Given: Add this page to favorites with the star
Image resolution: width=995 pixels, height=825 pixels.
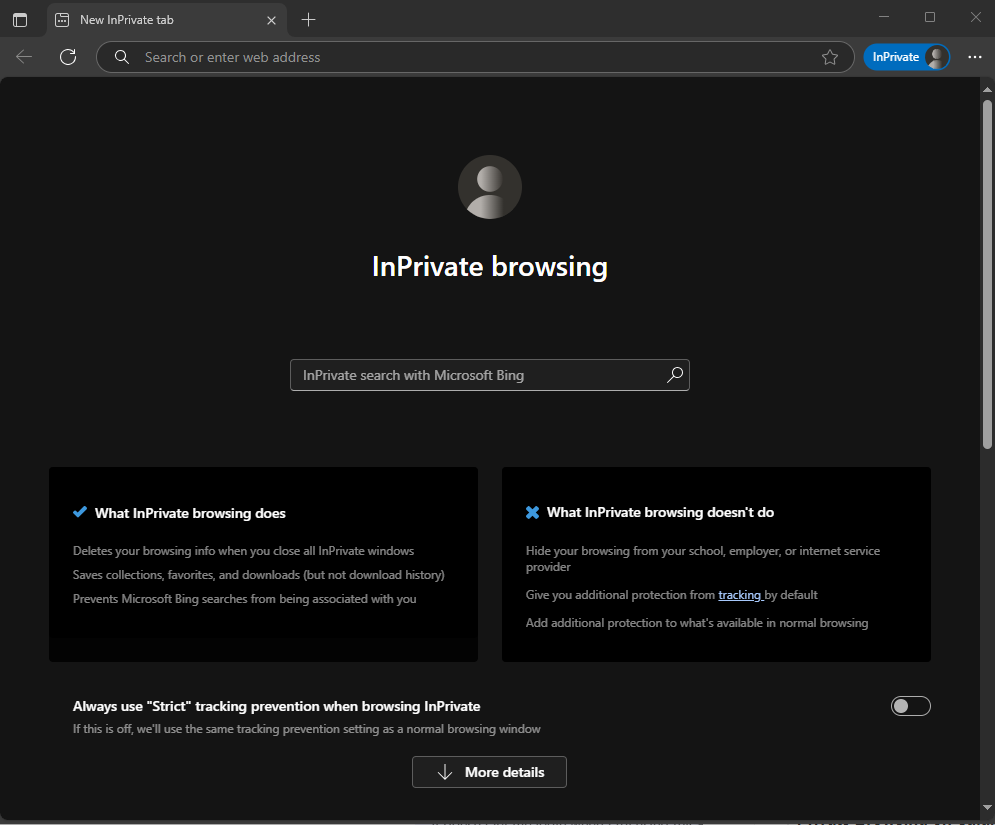Looking at the screenshot, I should coord(829,57).
